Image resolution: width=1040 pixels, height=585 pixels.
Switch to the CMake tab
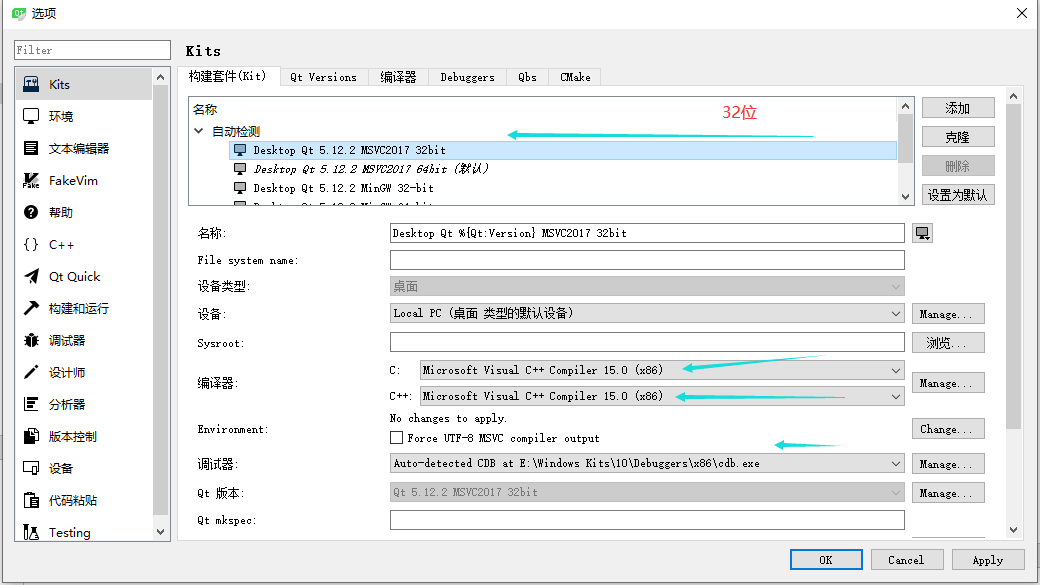(x=575, y=77)
